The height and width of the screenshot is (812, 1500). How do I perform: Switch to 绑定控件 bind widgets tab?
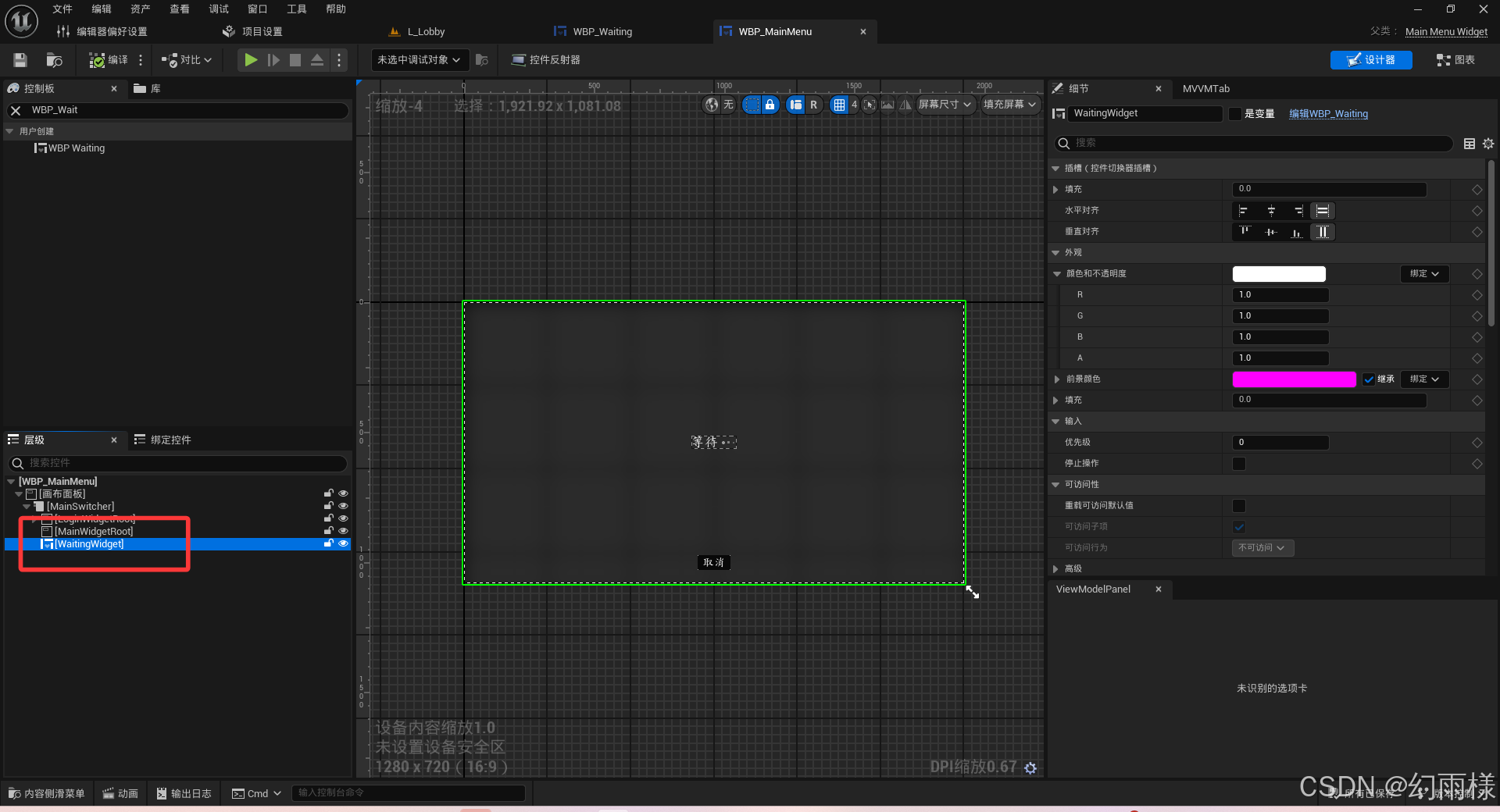(x=162, y=440)
